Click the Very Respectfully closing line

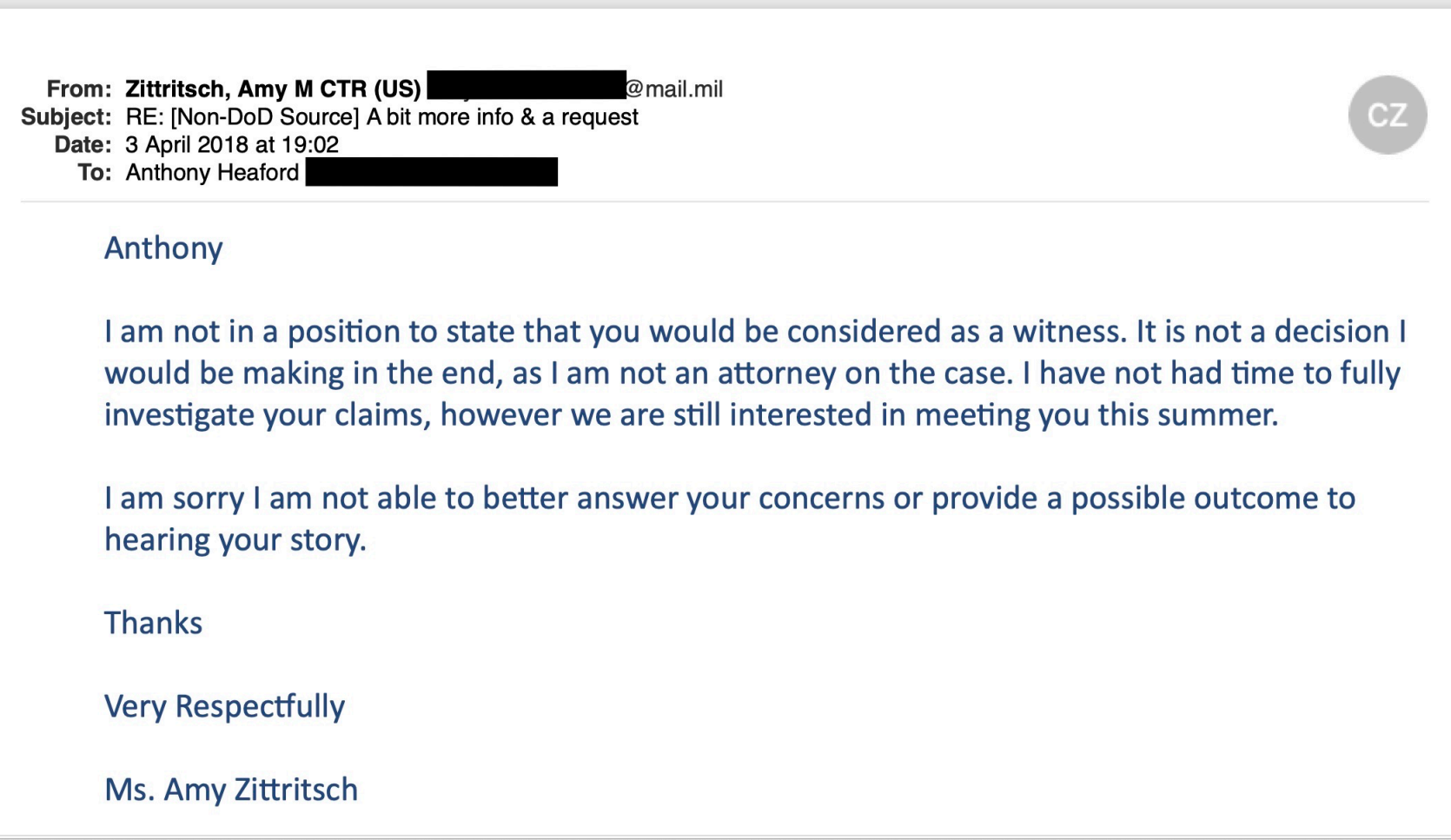click(224, 706)
